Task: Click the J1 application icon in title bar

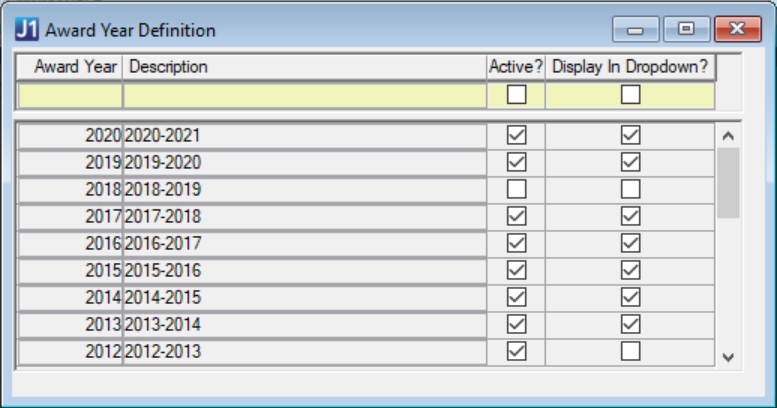Action: (28, 30)
